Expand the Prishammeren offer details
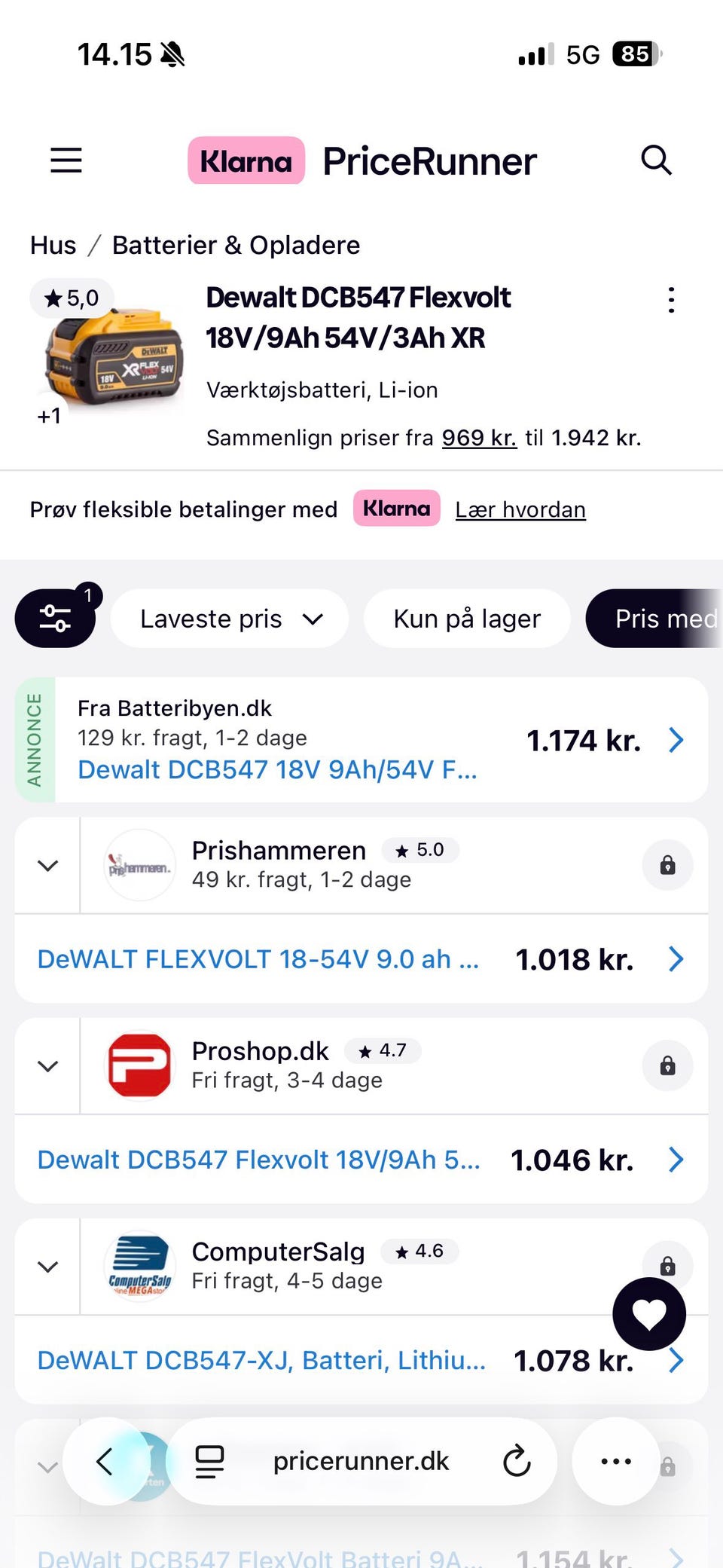This screenshot has height=1568, width=723. pyautogui.click(x=47, y=866)
